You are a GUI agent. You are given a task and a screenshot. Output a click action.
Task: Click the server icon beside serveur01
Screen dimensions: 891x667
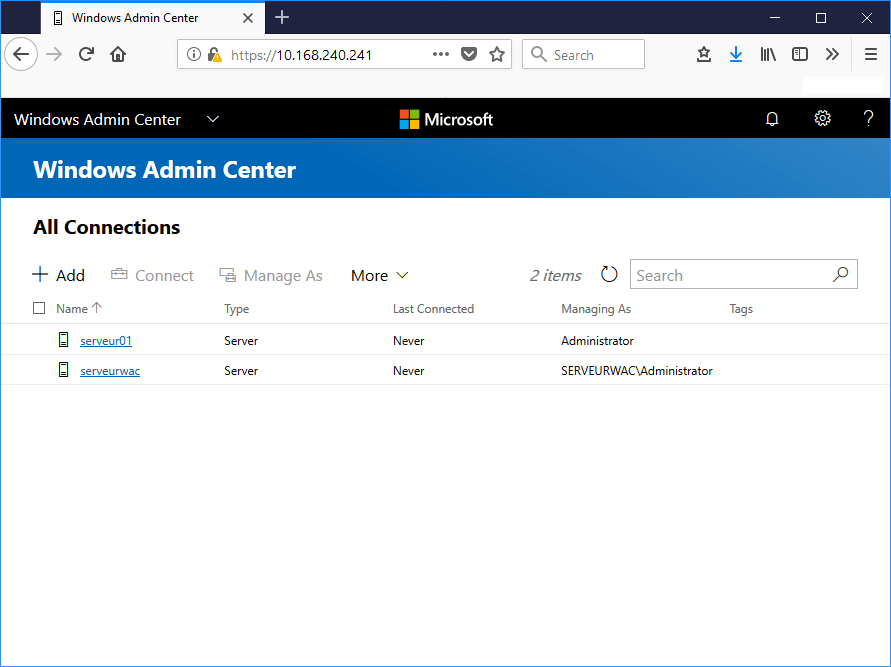64,340
